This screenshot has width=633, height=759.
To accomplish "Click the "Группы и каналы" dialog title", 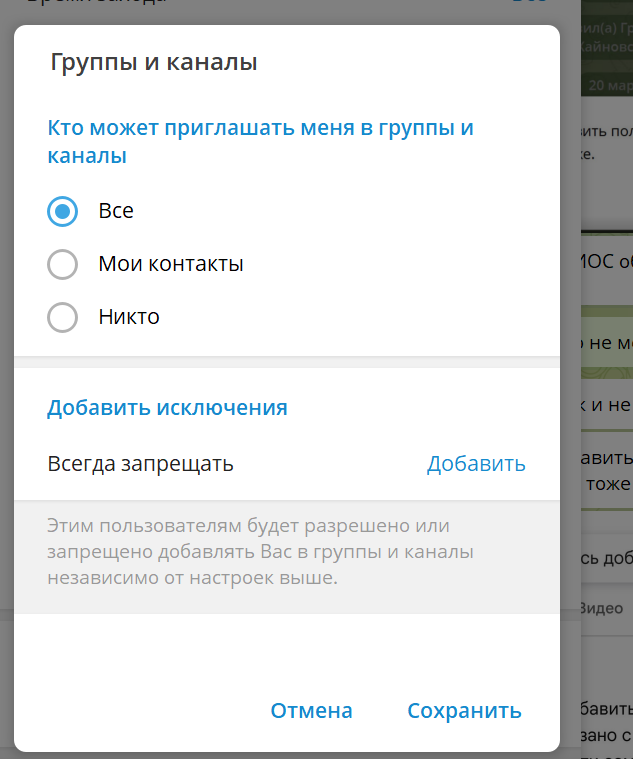I will 154,62.
